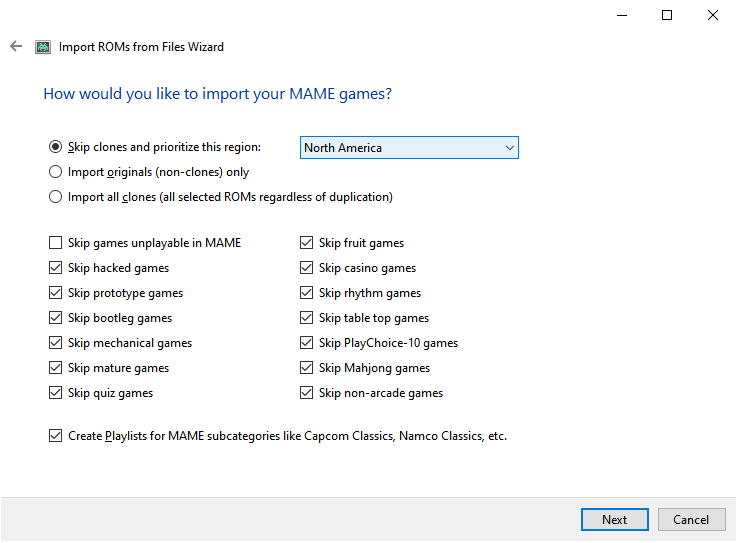The image size is (737, 543).
Task: Click the LaunchBox wizard app icon
Action: [x=43, y=47]
